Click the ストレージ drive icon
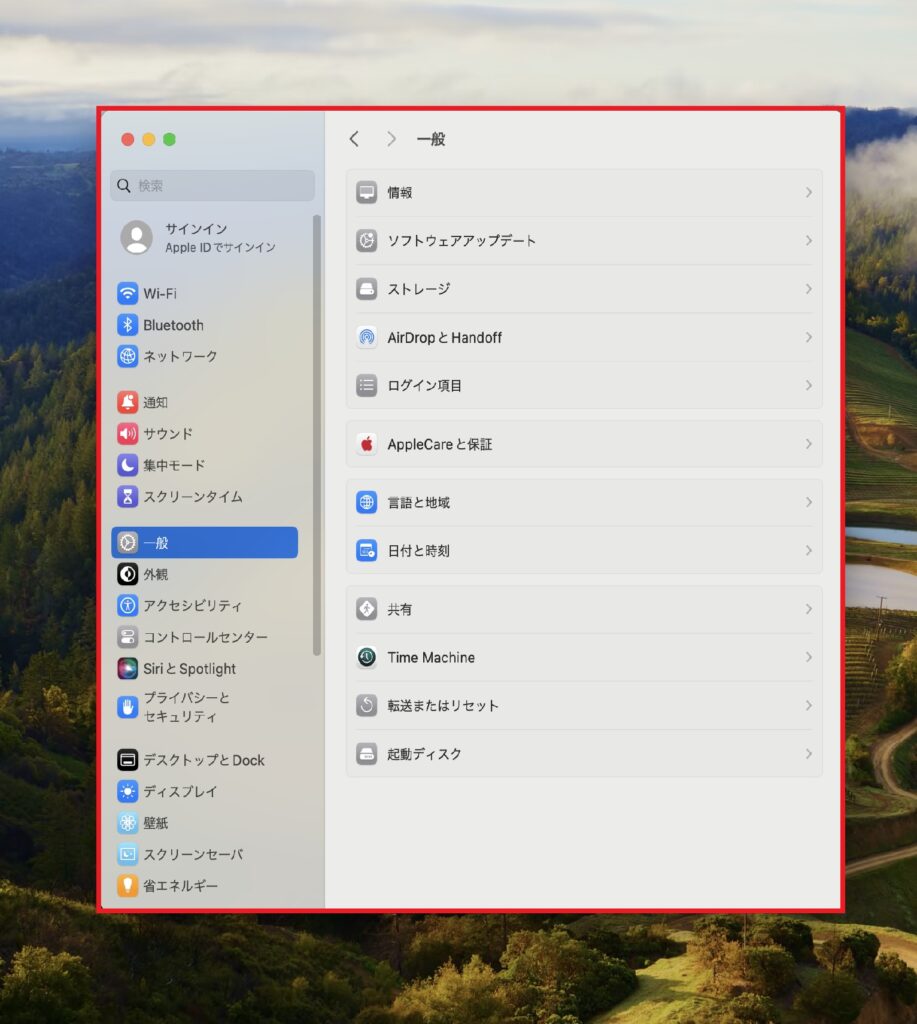Image resolution: width=917 pixels, height=1024 pixels. point(366,289)
